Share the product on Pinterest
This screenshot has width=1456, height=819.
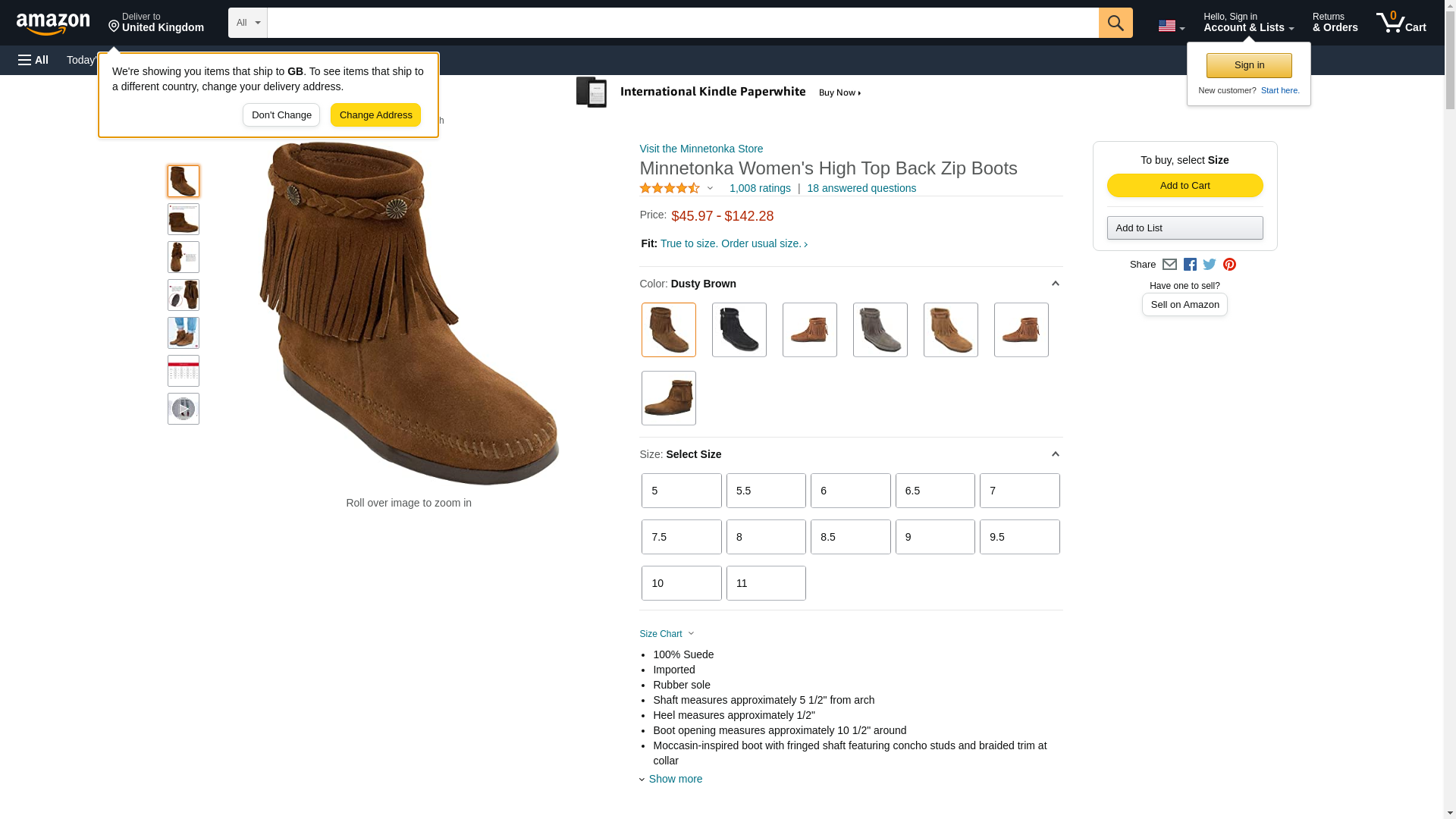[x=1229, y=265]
